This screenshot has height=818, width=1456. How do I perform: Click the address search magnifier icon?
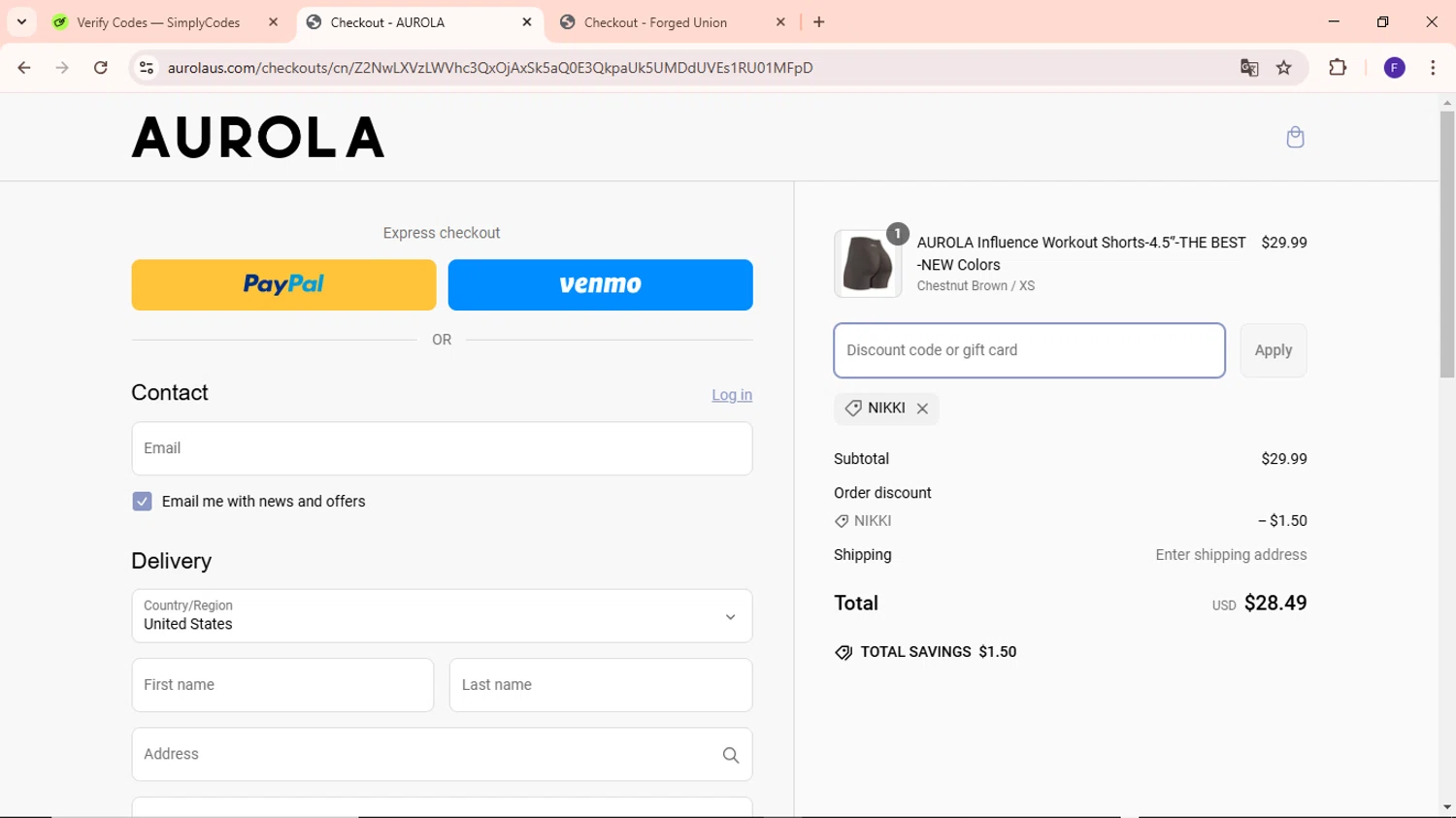pyautogui.click(x=730, y=755)
